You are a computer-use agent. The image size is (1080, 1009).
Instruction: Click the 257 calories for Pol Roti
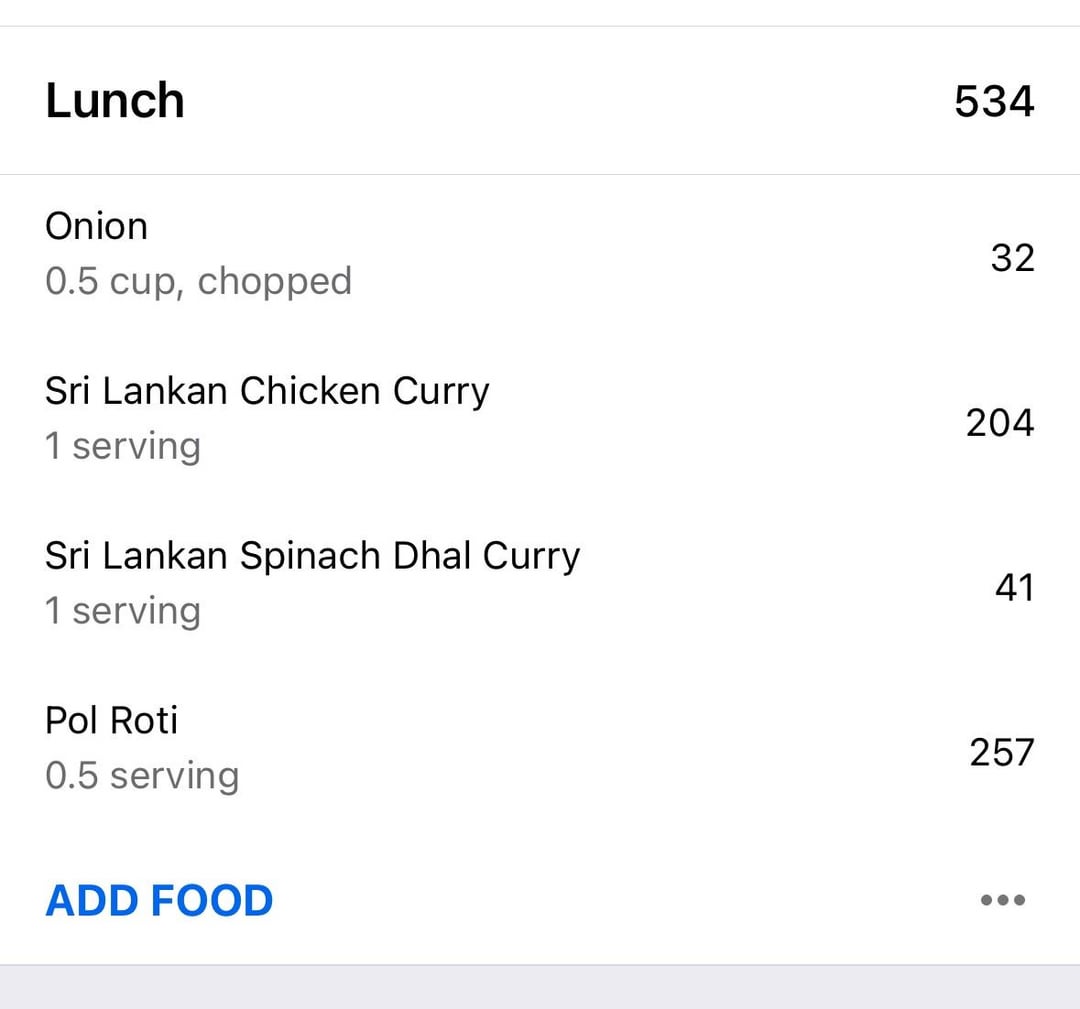coord(1001,752)
